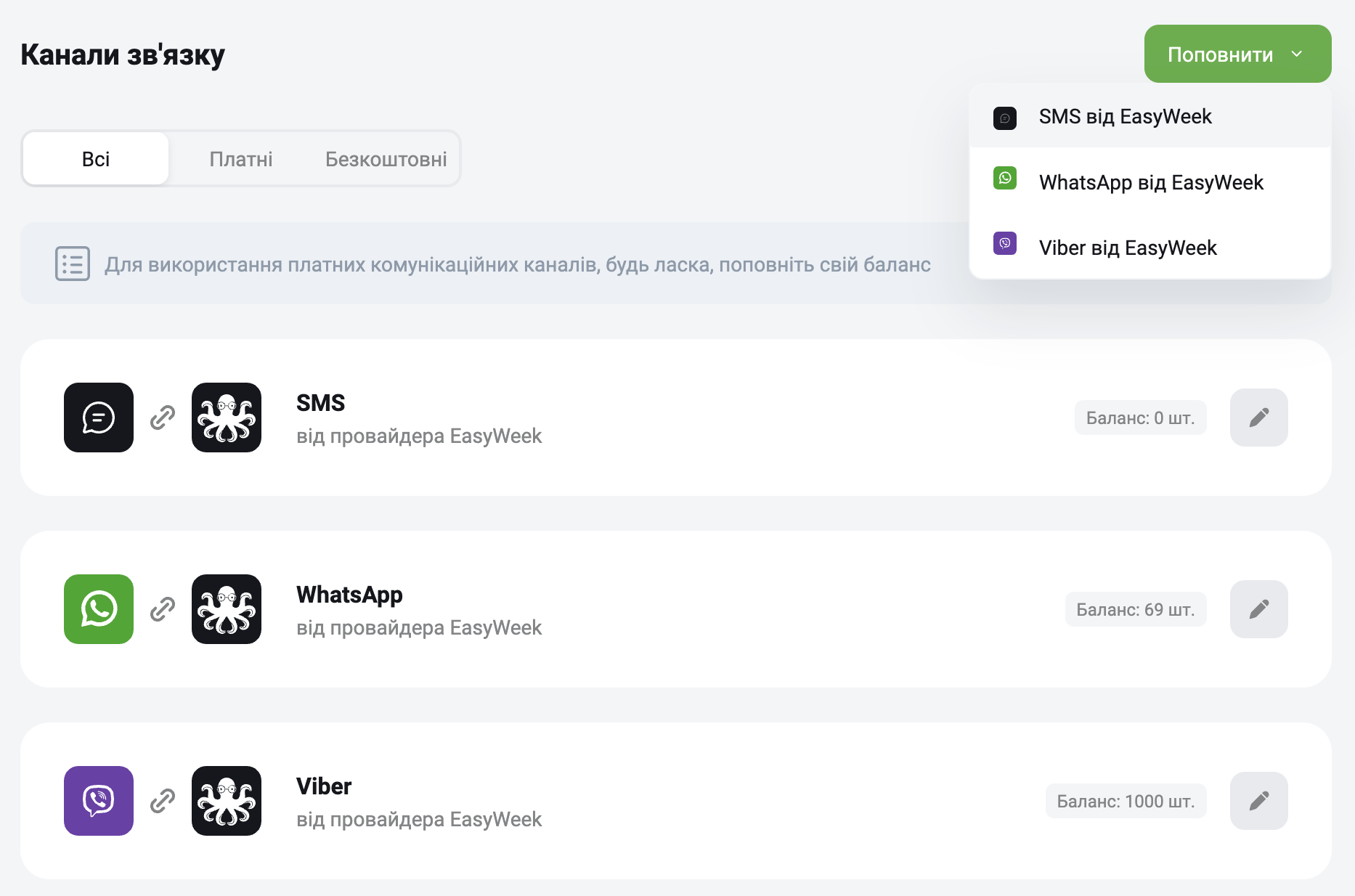Click the purple Viber channel icon
The width and height of the screenshot is (1355, 896).
[x=99, y=801]
